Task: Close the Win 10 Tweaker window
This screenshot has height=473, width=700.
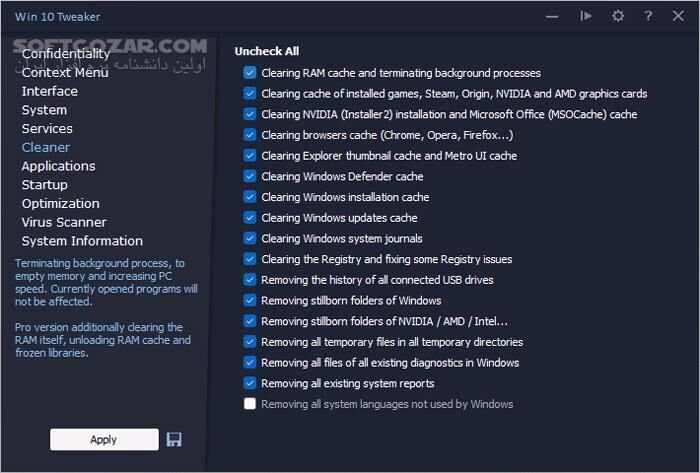Action: tap(680, 16)
